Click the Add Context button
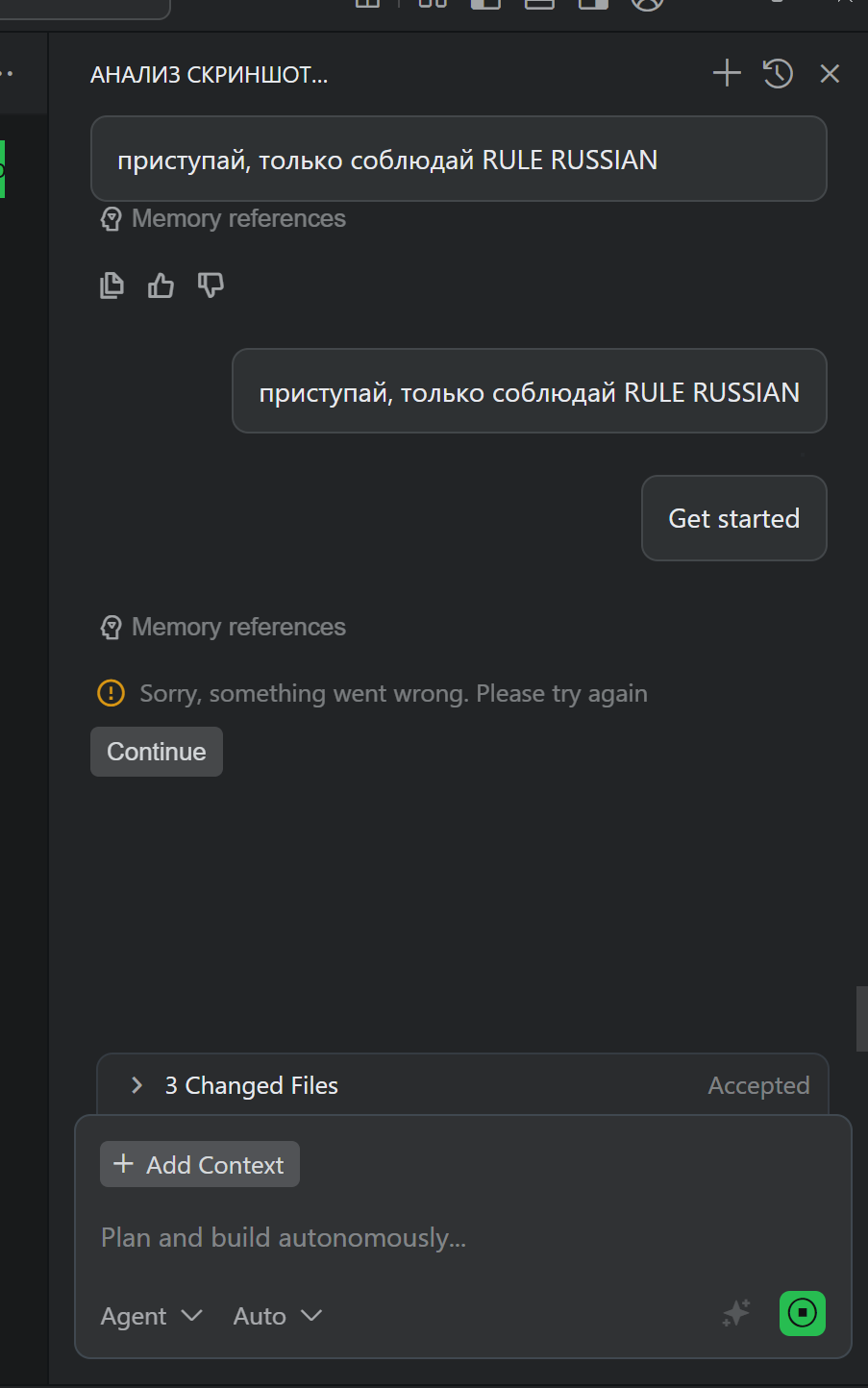This screenshot has width=868, height=1388. pos(200,1164)
